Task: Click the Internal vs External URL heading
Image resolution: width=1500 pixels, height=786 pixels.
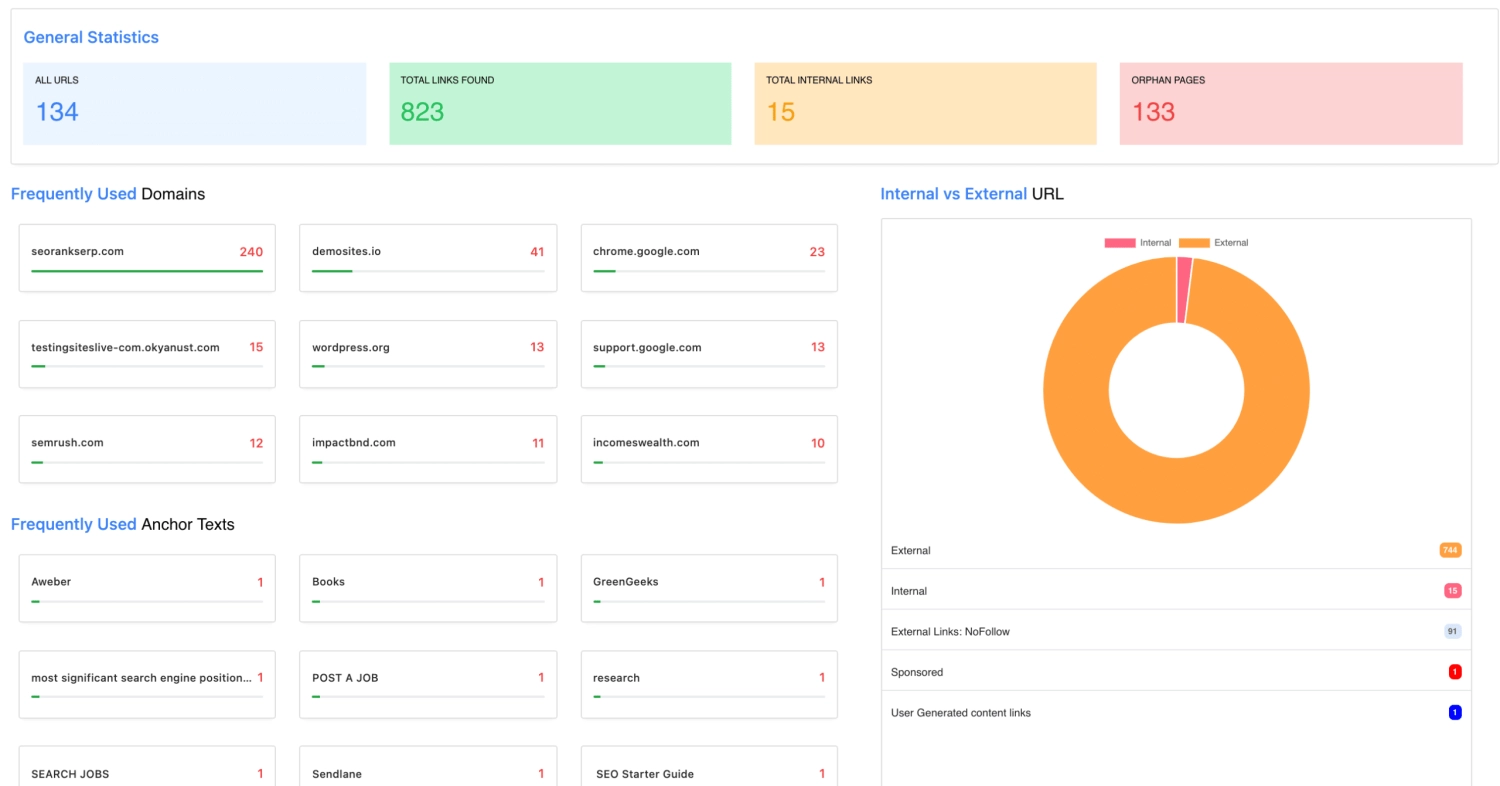Action: (x=972, y=194)
